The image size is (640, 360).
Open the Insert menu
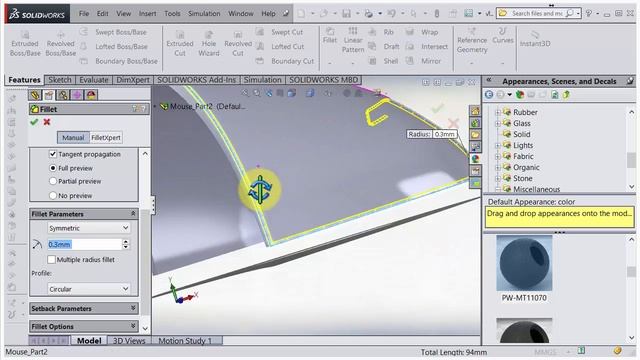coord(147,13)
